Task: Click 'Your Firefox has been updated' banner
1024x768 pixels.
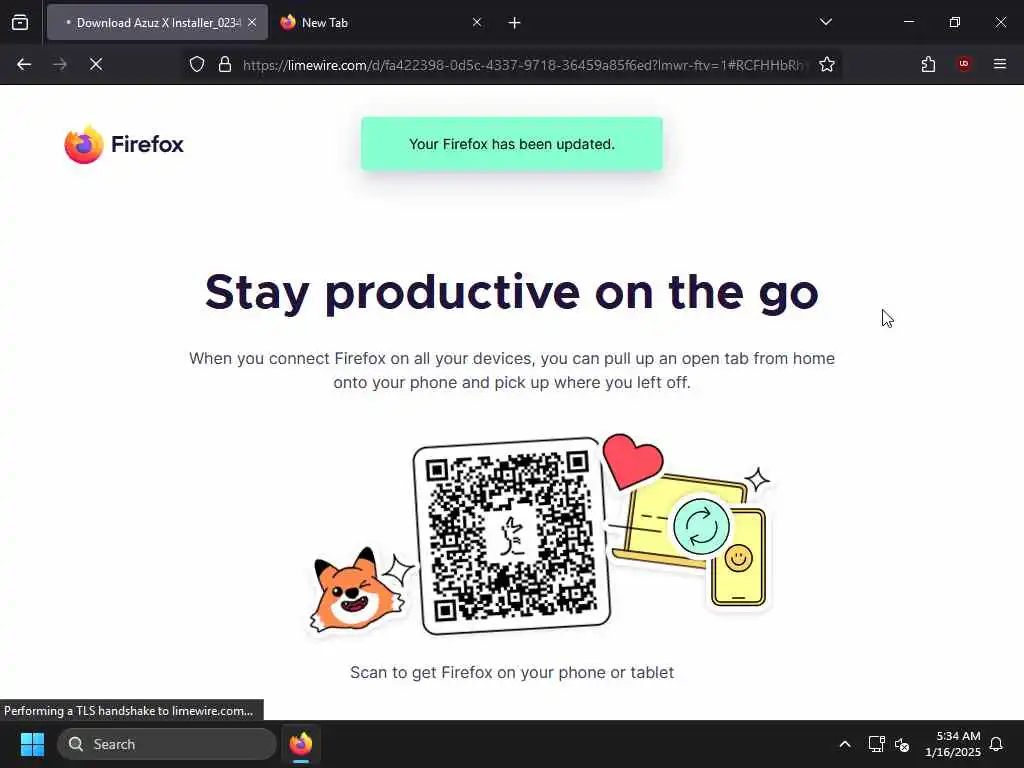Action: pos(511,144)
